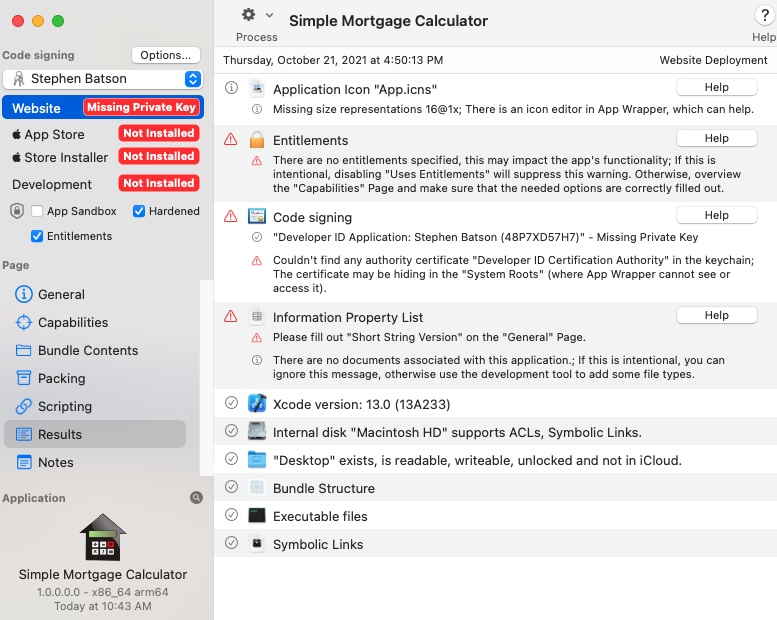Click the Bundle Structure icon
Viewport: 777px width, 620px height.
click(x=257, y=487)
